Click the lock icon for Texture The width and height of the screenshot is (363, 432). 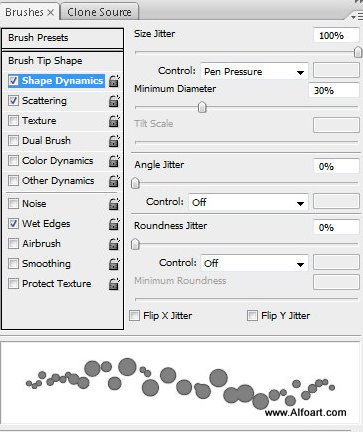pos(114,121)
